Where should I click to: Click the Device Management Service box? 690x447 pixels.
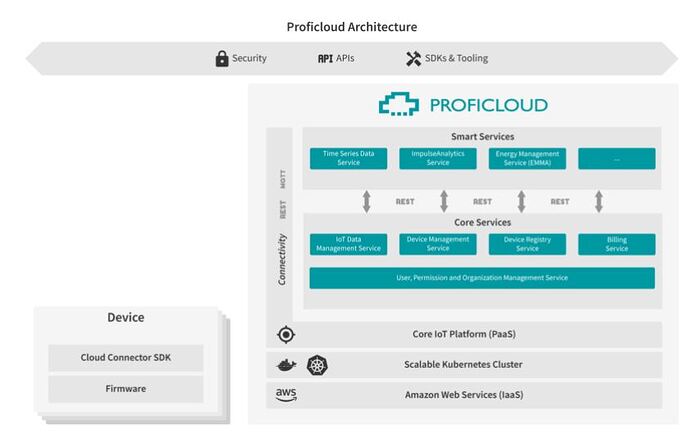coord(438,244)
